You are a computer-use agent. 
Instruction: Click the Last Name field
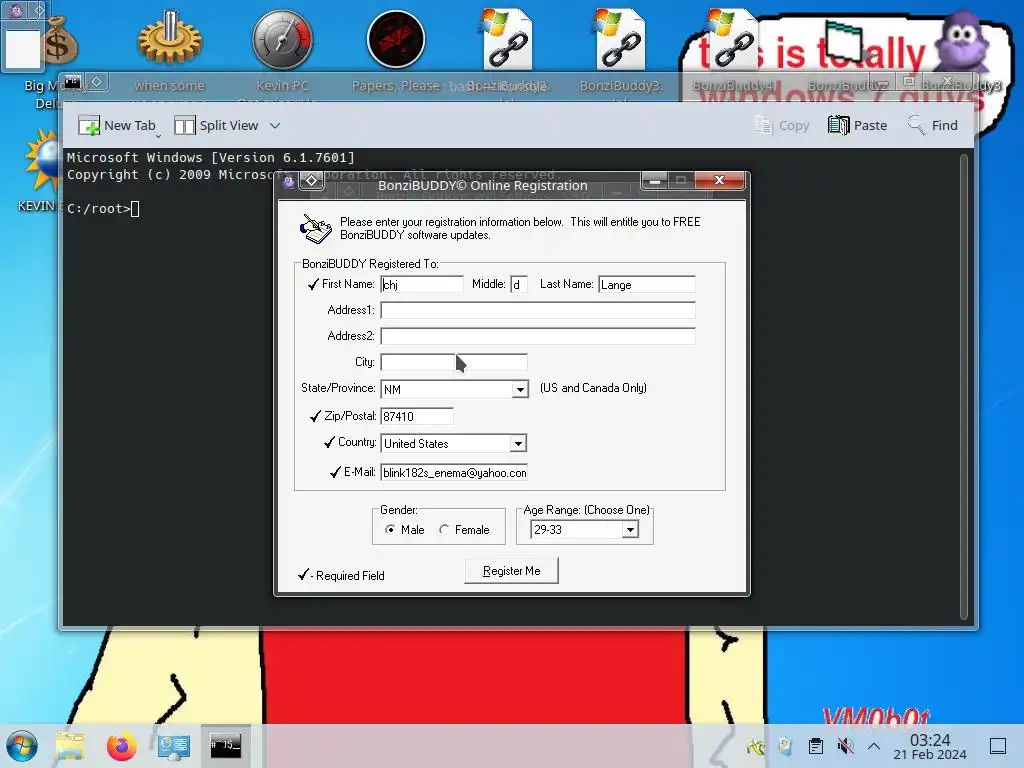click(647, 284)
